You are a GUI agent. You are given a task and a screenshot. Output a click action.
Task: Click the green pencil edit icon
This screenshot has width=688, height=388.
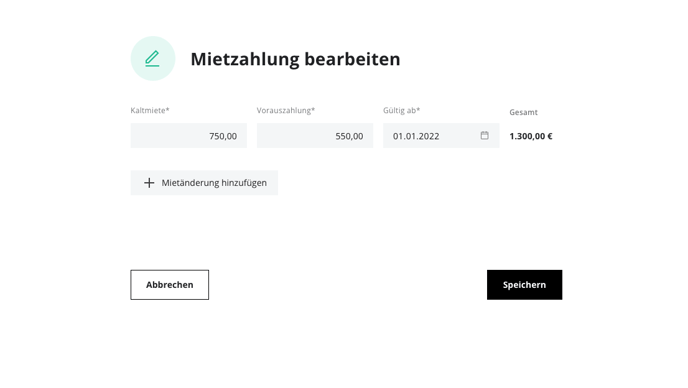tap(152, 59)
